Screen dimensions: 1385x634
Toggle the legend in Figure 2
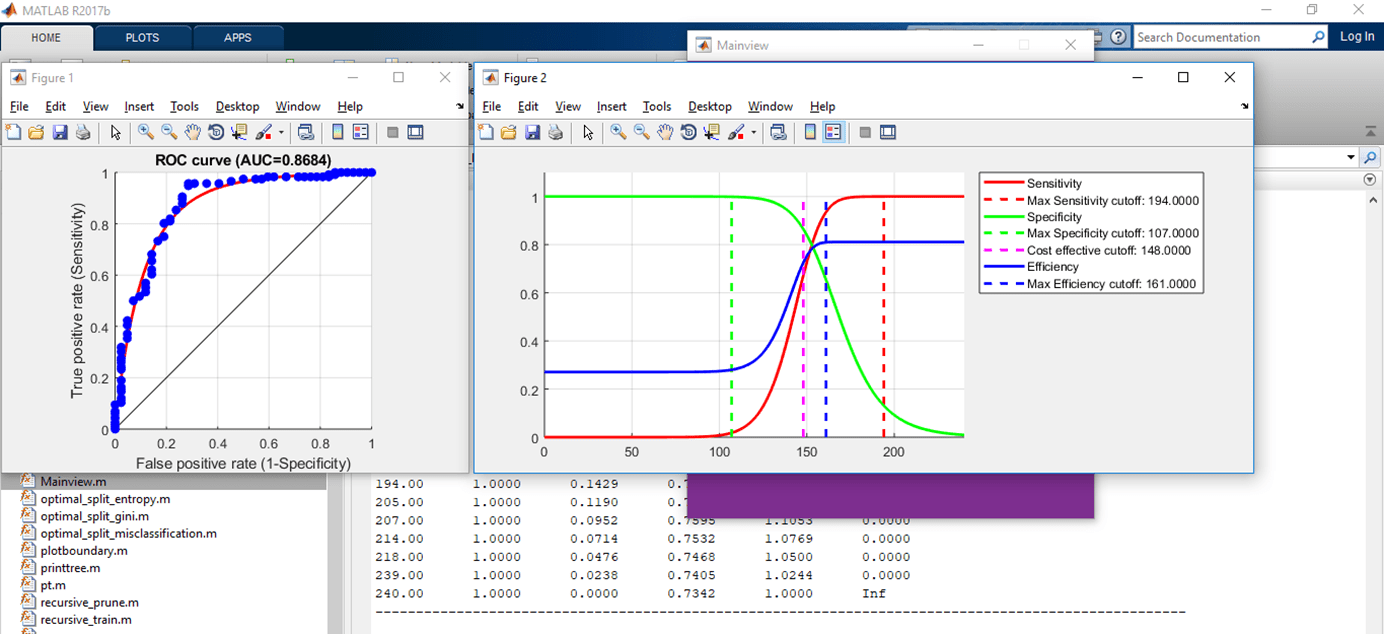click(x=833, y=131)
